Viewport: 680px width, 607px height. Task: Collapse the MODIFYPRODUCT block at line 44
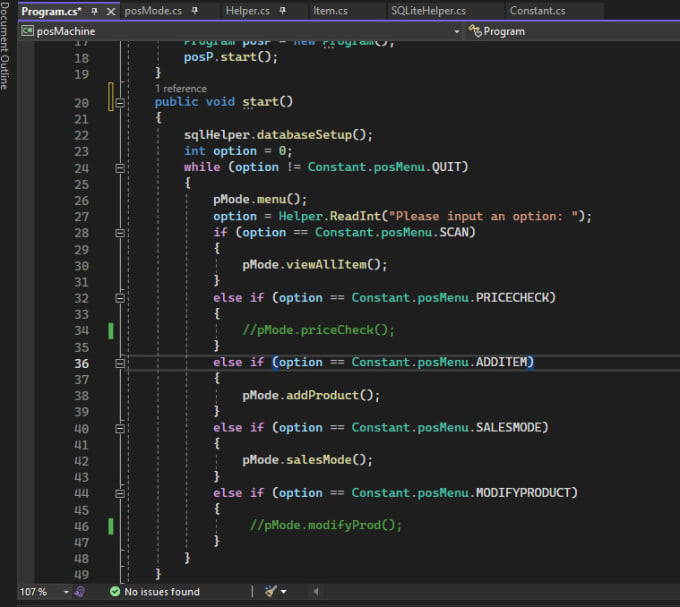[x=120, y=494]
